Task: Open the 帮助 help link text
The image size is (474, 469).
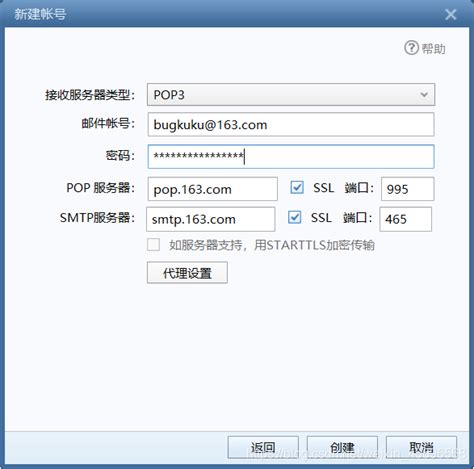Action: tap(433, 49)
